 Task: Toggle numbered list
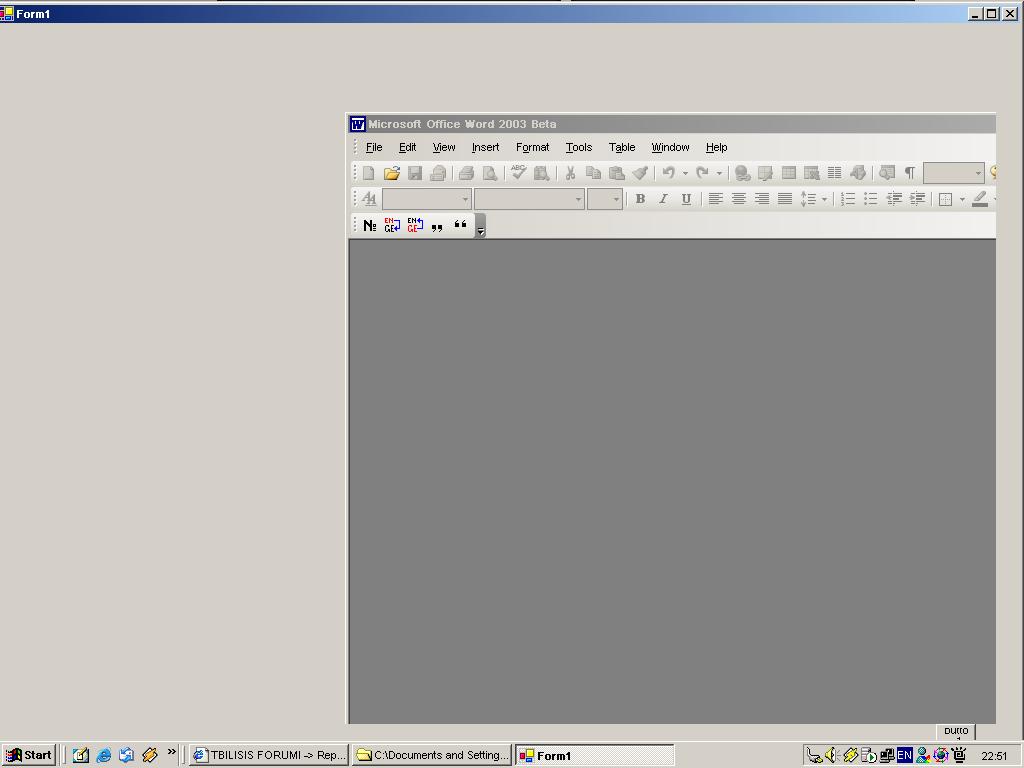click(848, 199)
